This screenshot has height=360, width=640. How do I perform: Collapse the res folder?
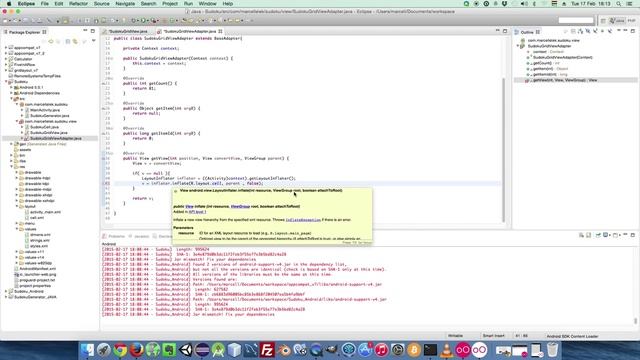11,167
